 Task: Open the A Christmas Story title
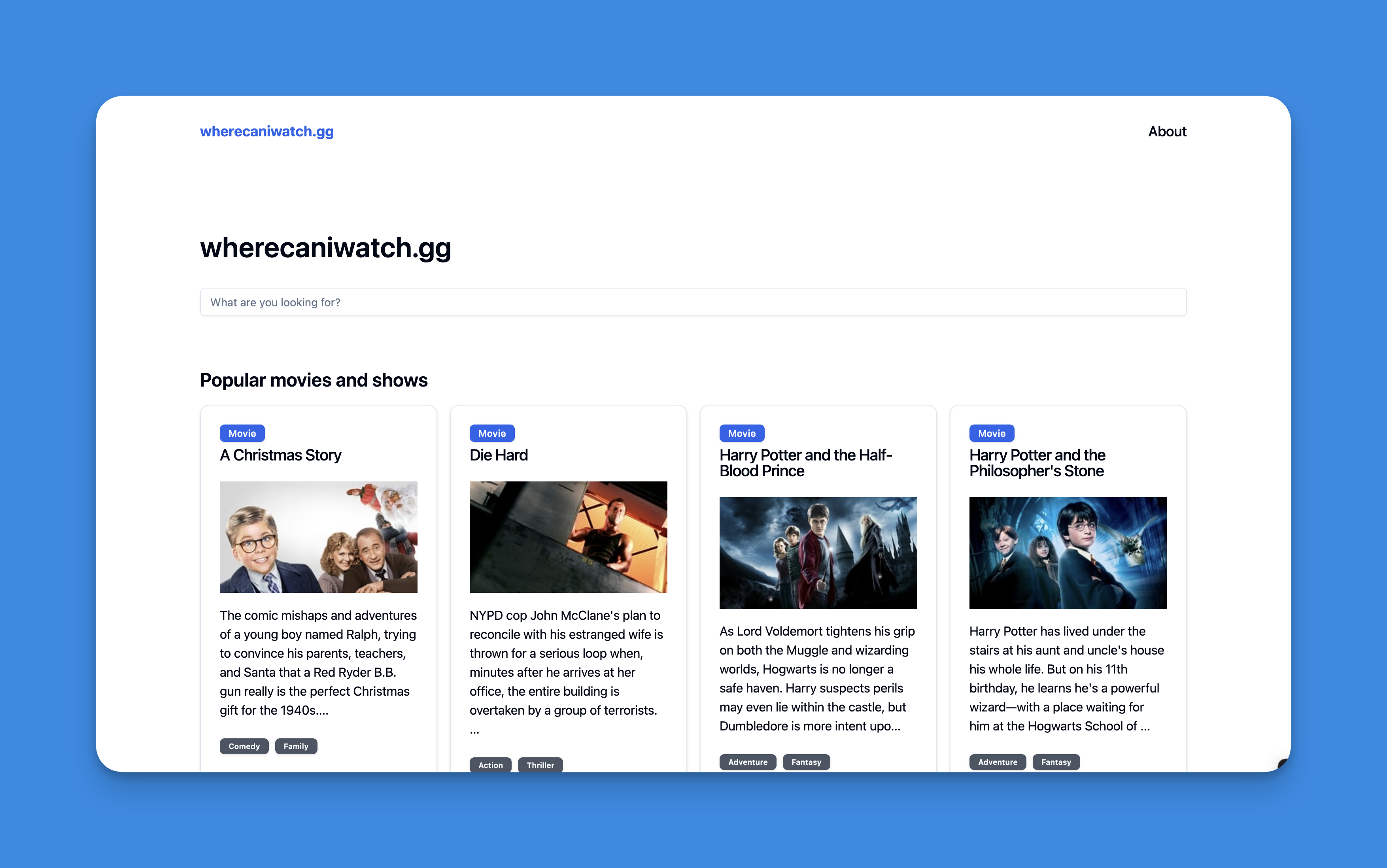tap(280, 455)
